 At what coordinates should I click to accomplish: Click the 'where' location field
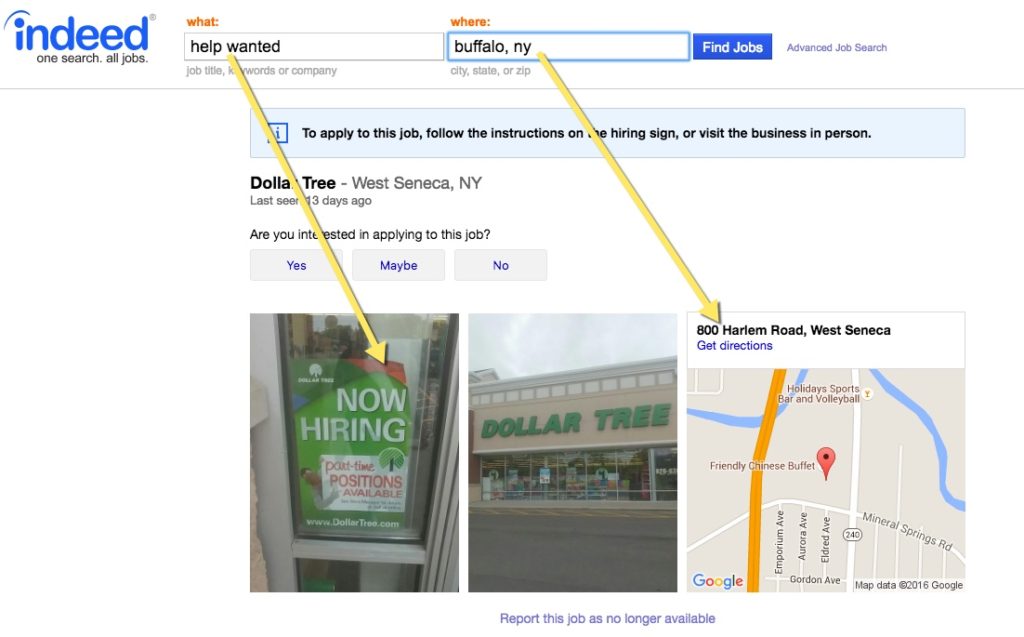pyautogui.click(x=568, y=46)
